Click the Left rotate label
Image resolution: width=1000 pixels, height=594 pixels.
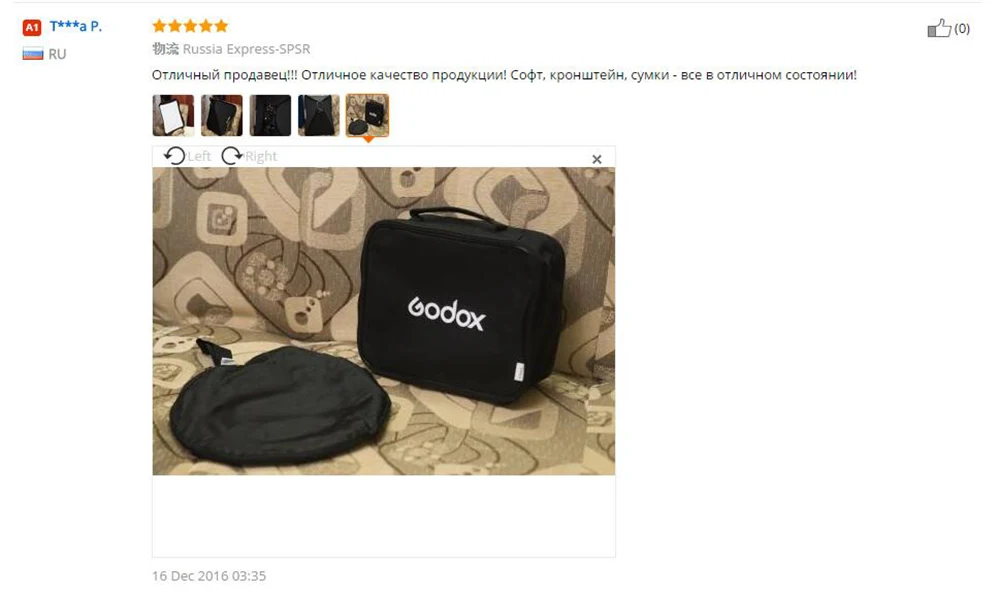(199, 156)
